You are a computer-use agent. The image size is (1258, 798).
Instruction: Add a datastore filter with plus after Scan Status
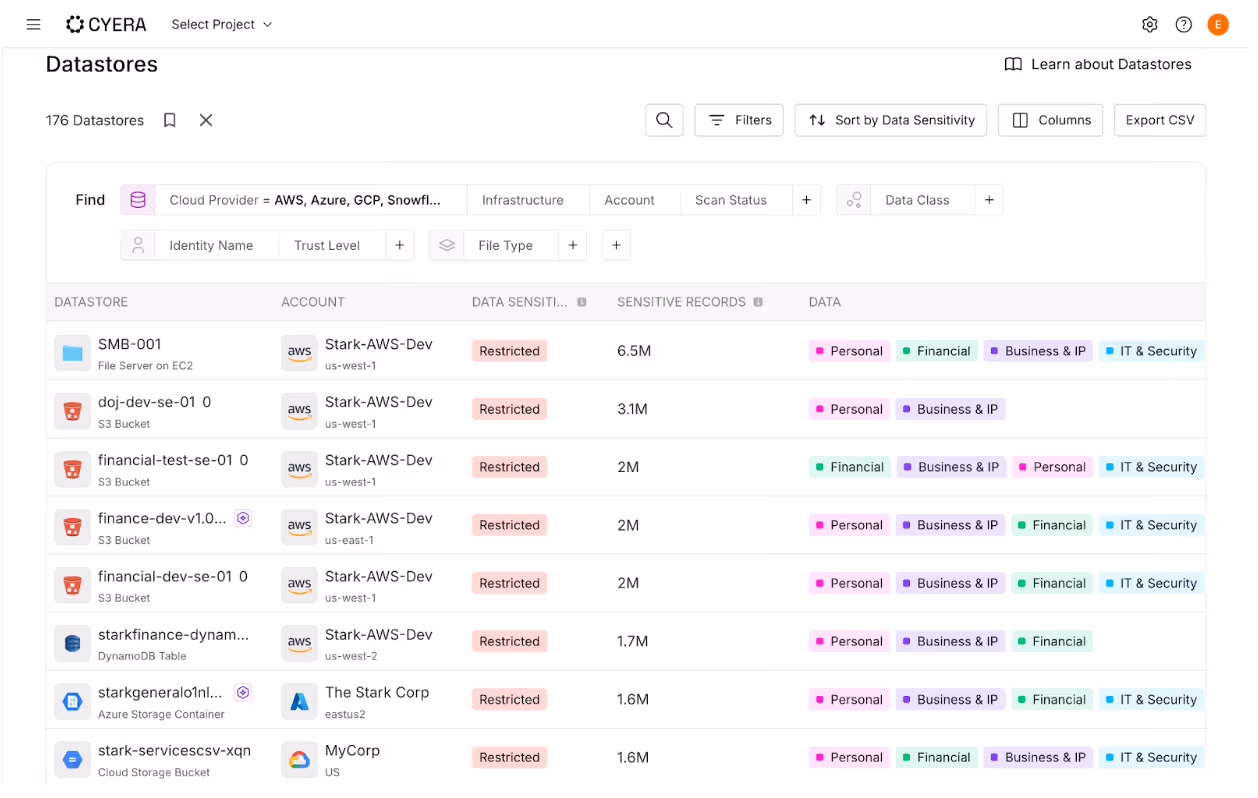coord(806,200)
